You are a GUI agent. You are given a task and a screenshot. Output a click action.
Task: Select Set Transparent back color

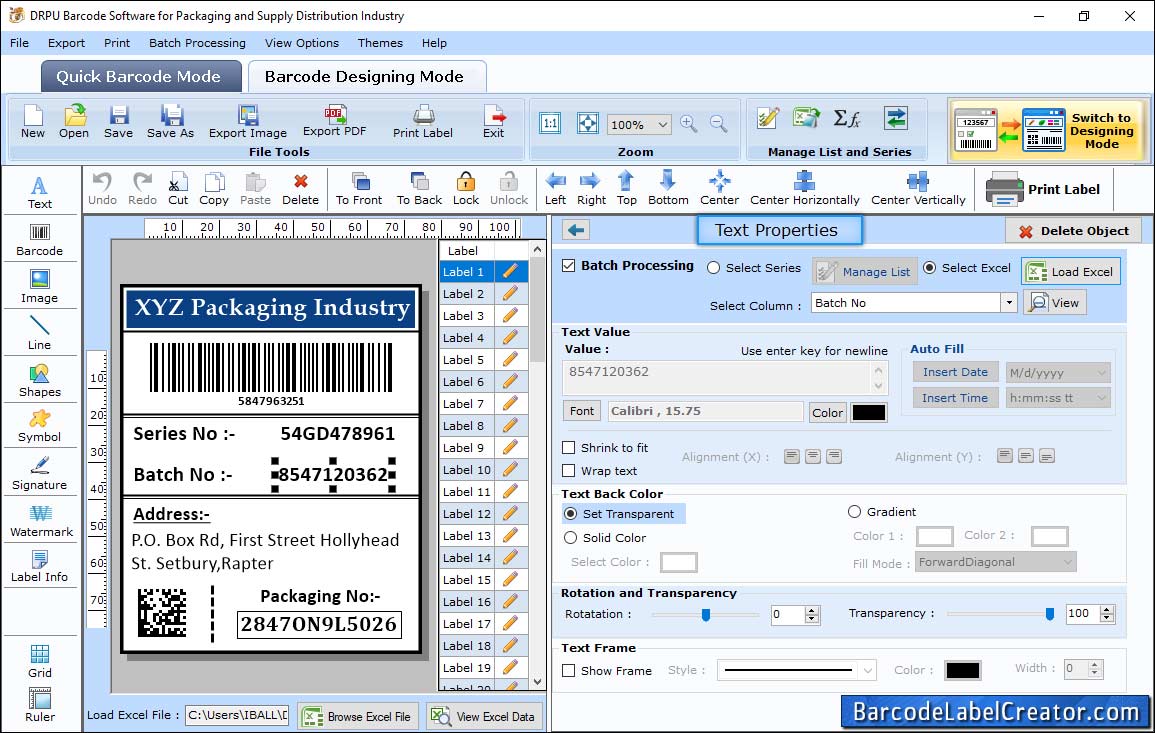point(571,513)
